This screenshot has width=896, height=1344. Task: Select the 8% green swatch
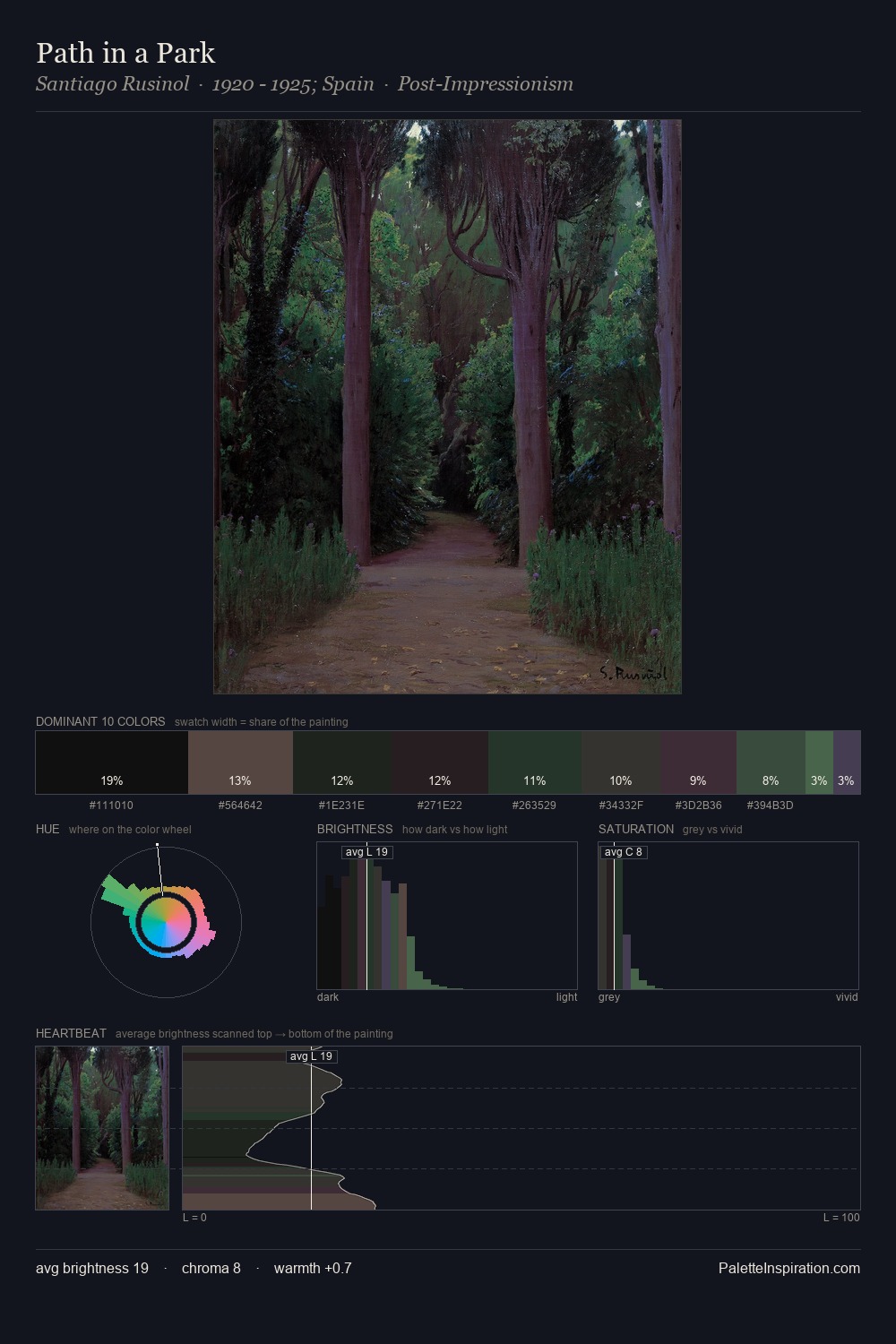pos(771,762)
